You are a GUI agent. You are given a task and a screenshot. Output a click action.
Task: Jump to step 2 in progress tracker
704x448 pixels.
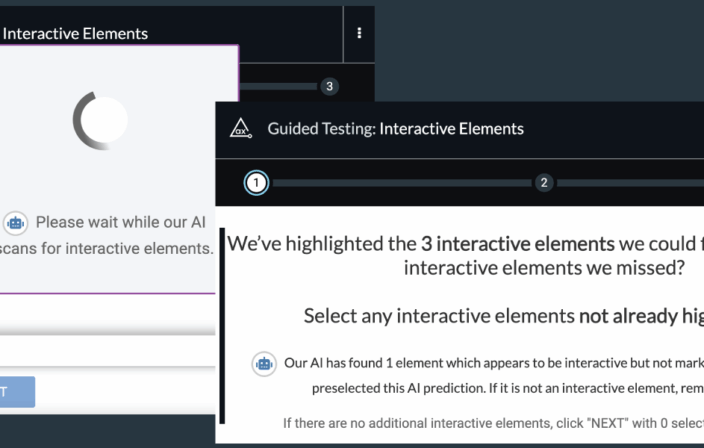(x=544, y=183)
